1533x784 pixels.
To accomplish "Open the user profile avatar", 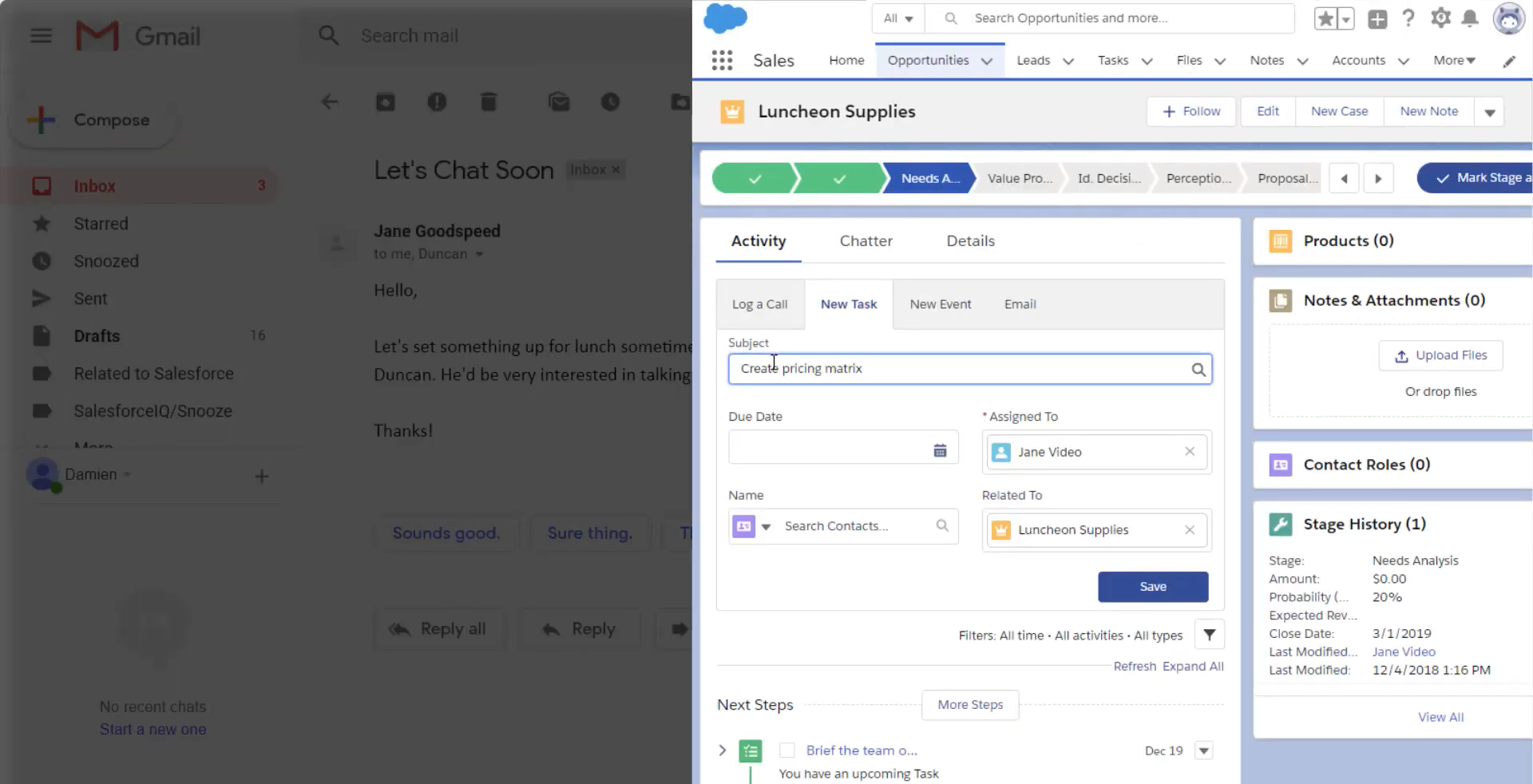I will coord(1509,18).
